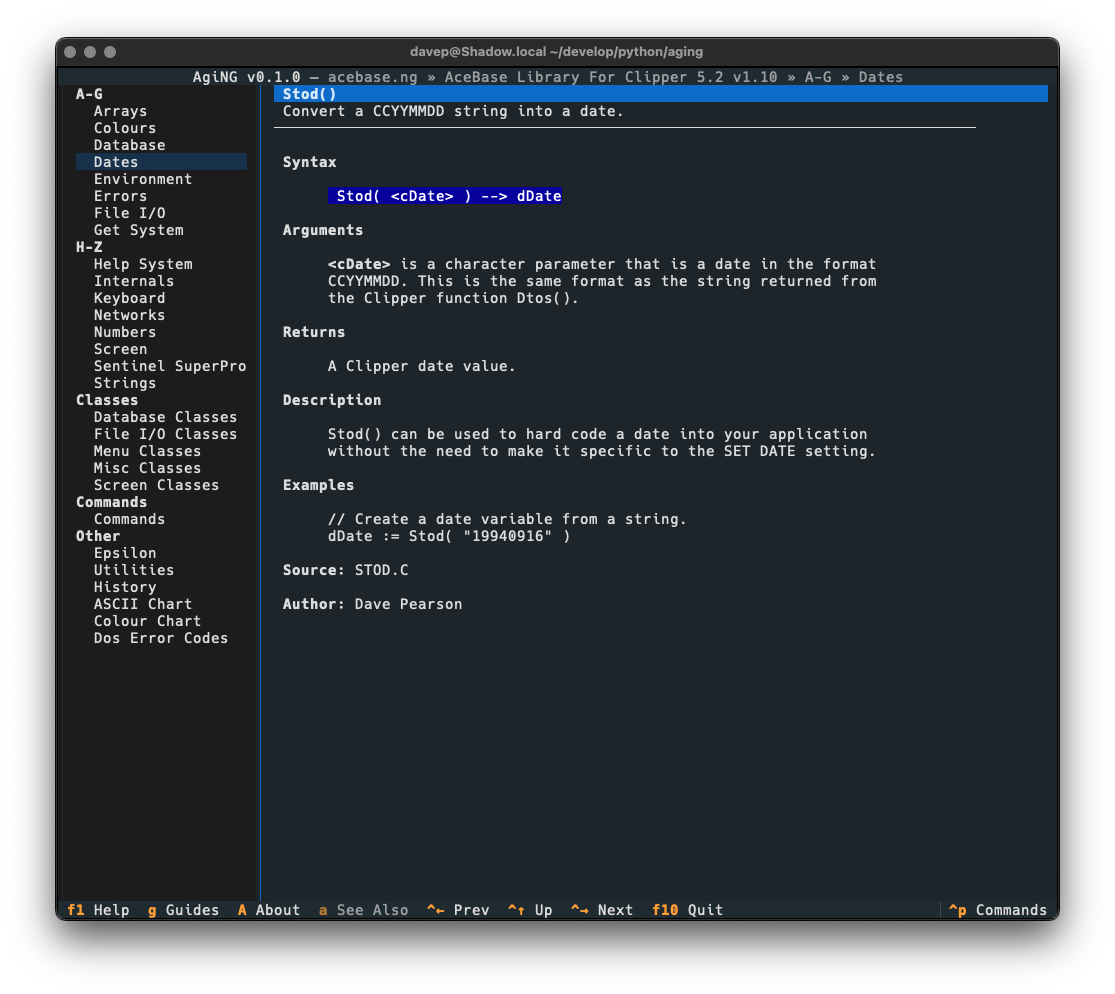
Task: Open the Strings entry
Action: pyautogui.click(x=124, y=383)
